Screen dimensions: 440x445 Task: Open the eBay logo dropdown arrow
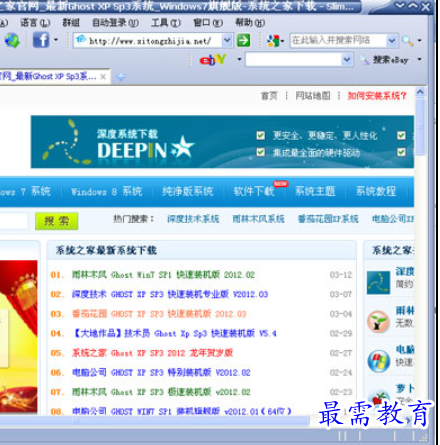pos(239,60)
